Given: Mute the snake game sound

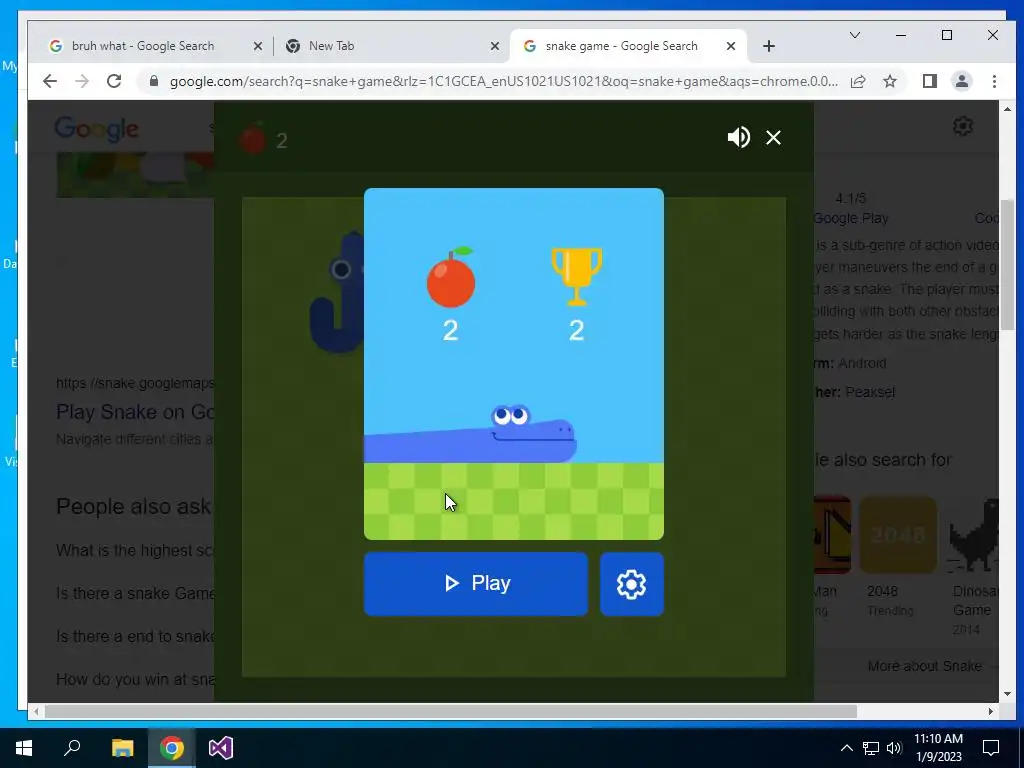Looking at the screenshot, I should (739, 137).
